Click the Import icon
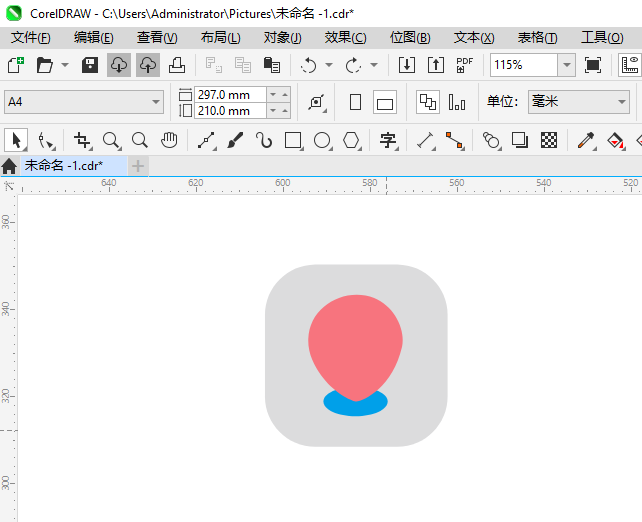 point(407,65)
